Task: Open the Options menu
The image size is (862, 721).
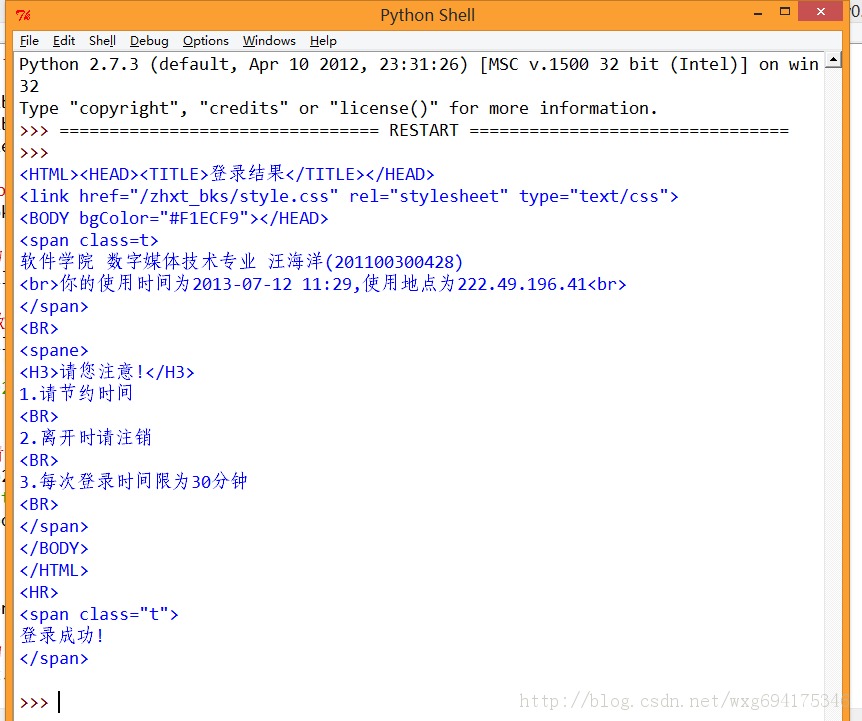Action: [x=206, y=41]
